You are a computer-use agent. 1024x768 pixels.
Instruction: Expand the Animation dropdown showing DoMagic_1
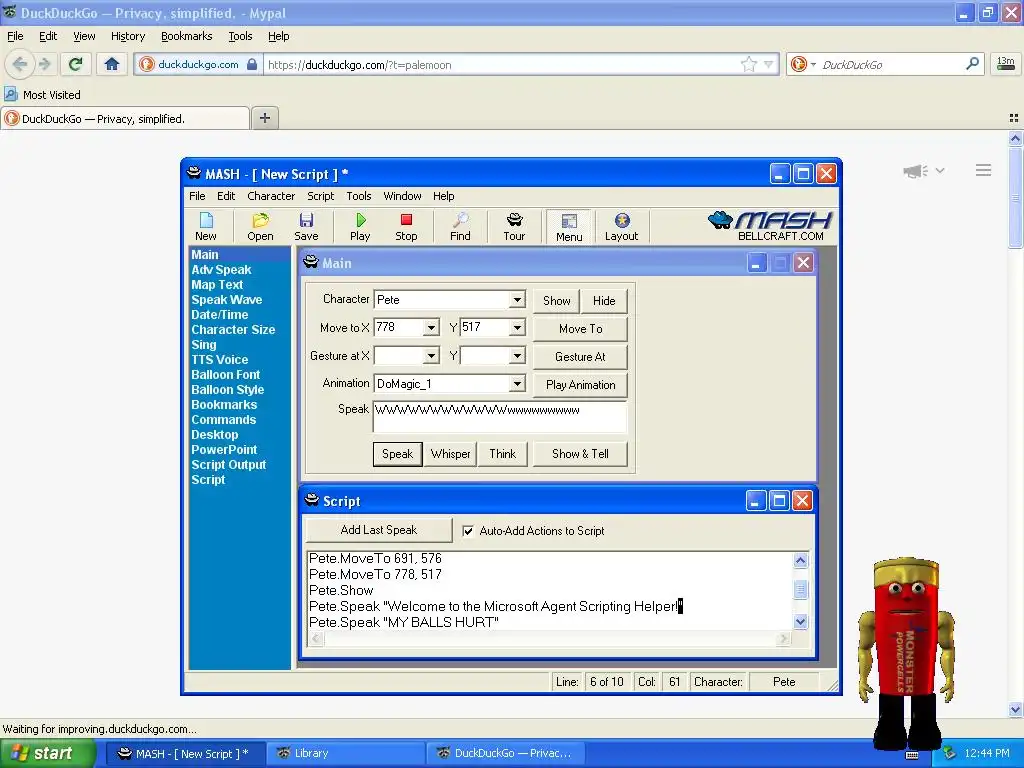[x=517, y=384]
